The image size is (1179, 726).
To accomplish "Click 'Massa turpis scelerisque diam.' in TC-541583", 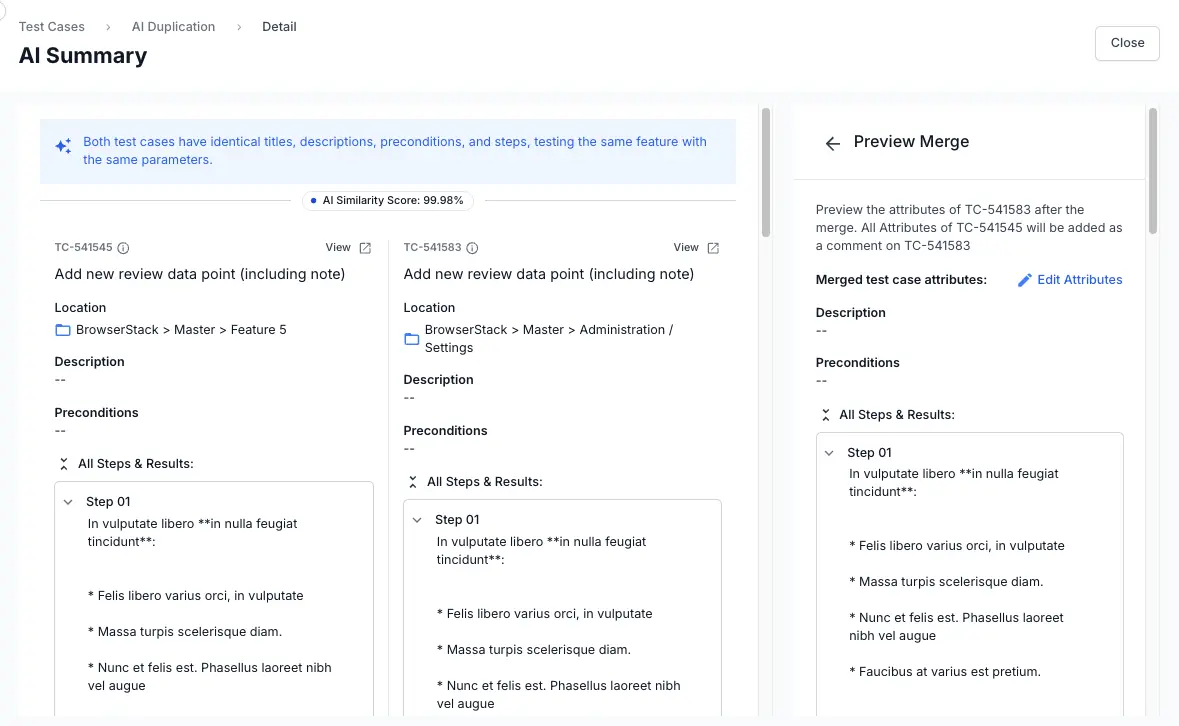I will pyautogui.click(x=534, y=650).
